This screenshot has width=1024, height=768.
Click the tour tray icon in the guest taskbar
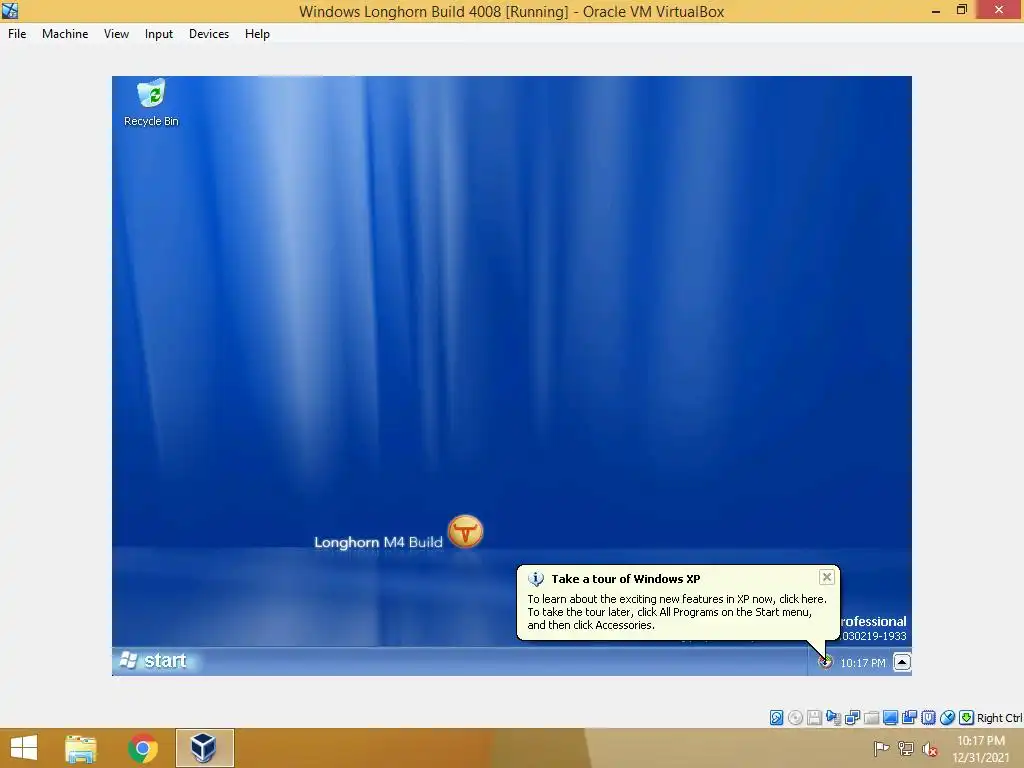click(825, 662)
